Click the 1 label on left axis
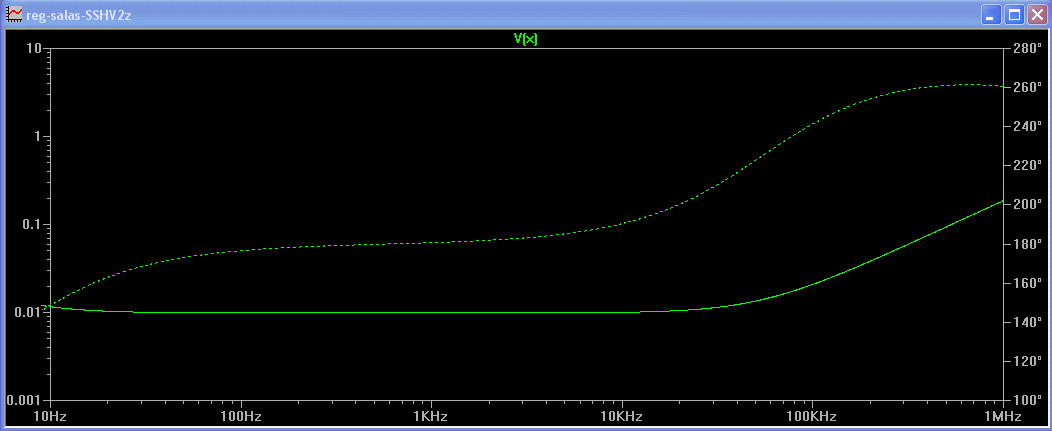The width and height of the screenshot is (1052, 431). [x=39, y=136]
